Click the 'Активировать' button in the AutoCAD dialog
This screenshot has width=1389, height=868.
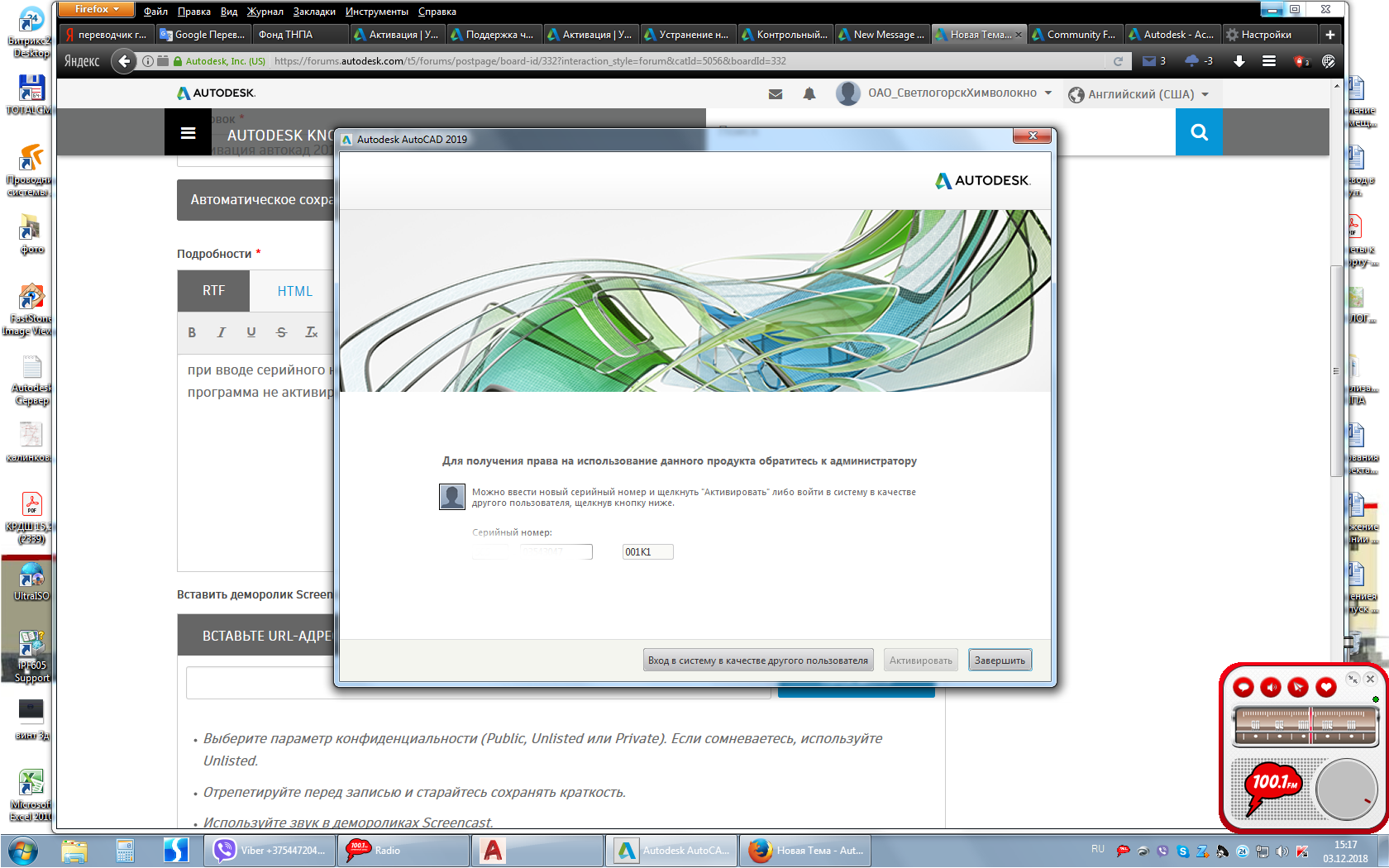(920, 661)
